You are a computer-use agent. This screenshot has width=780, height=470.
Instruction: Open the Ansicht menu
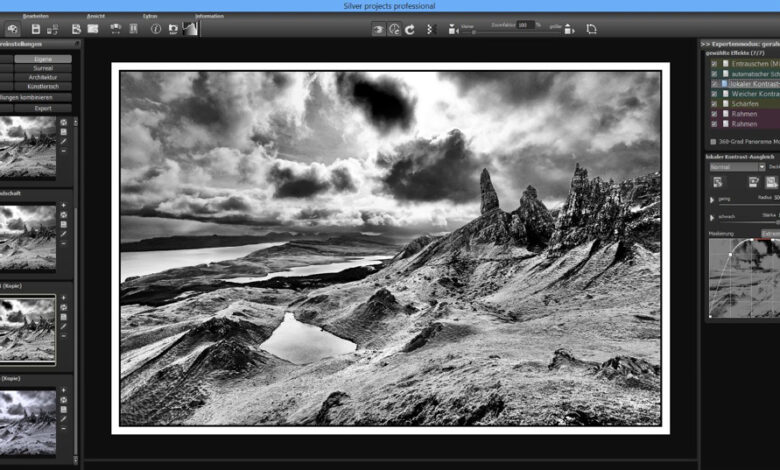[x=96, y=16]
